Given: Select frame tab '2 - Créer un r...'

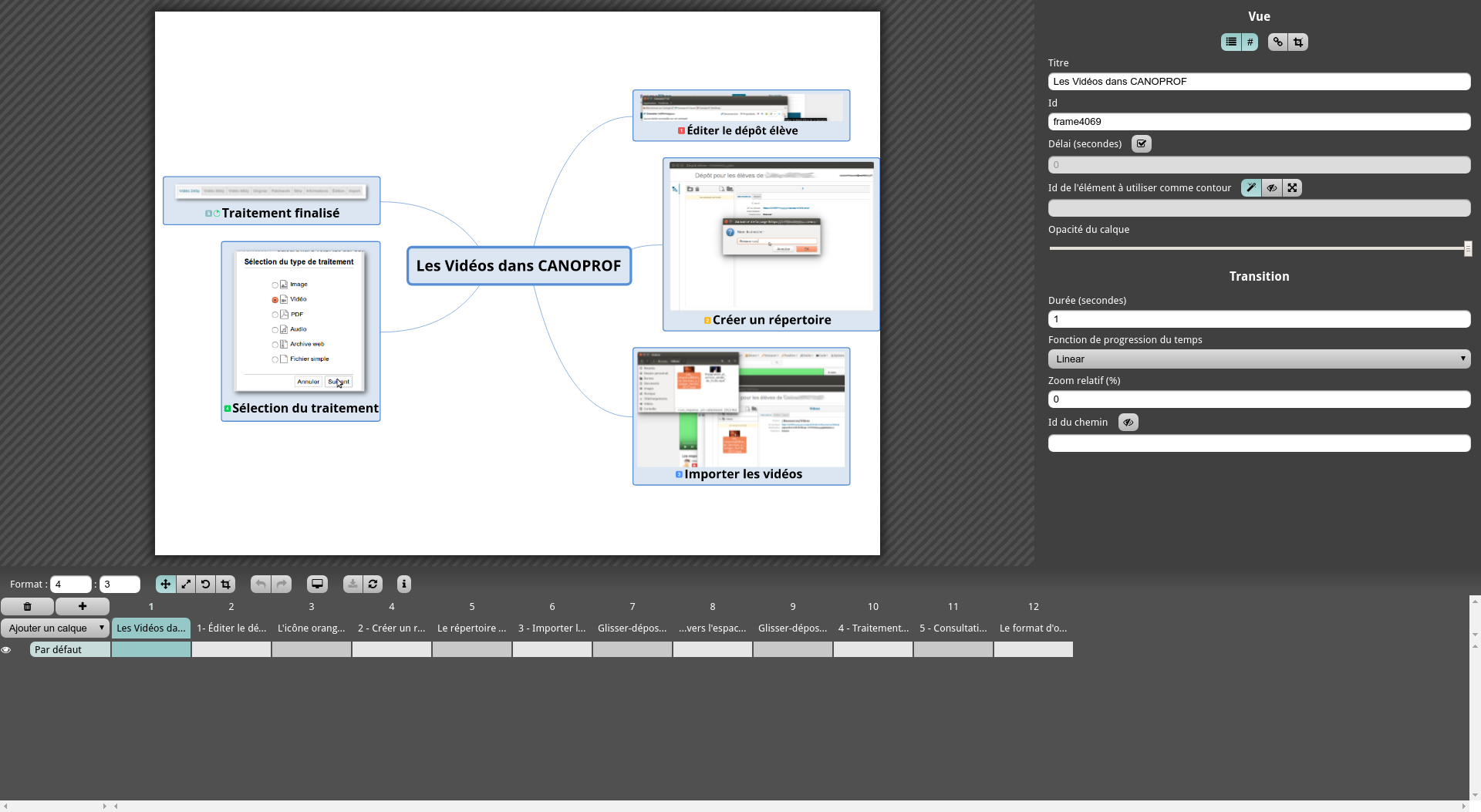Looking at the screenshot, I should click(x=392, y=628).
